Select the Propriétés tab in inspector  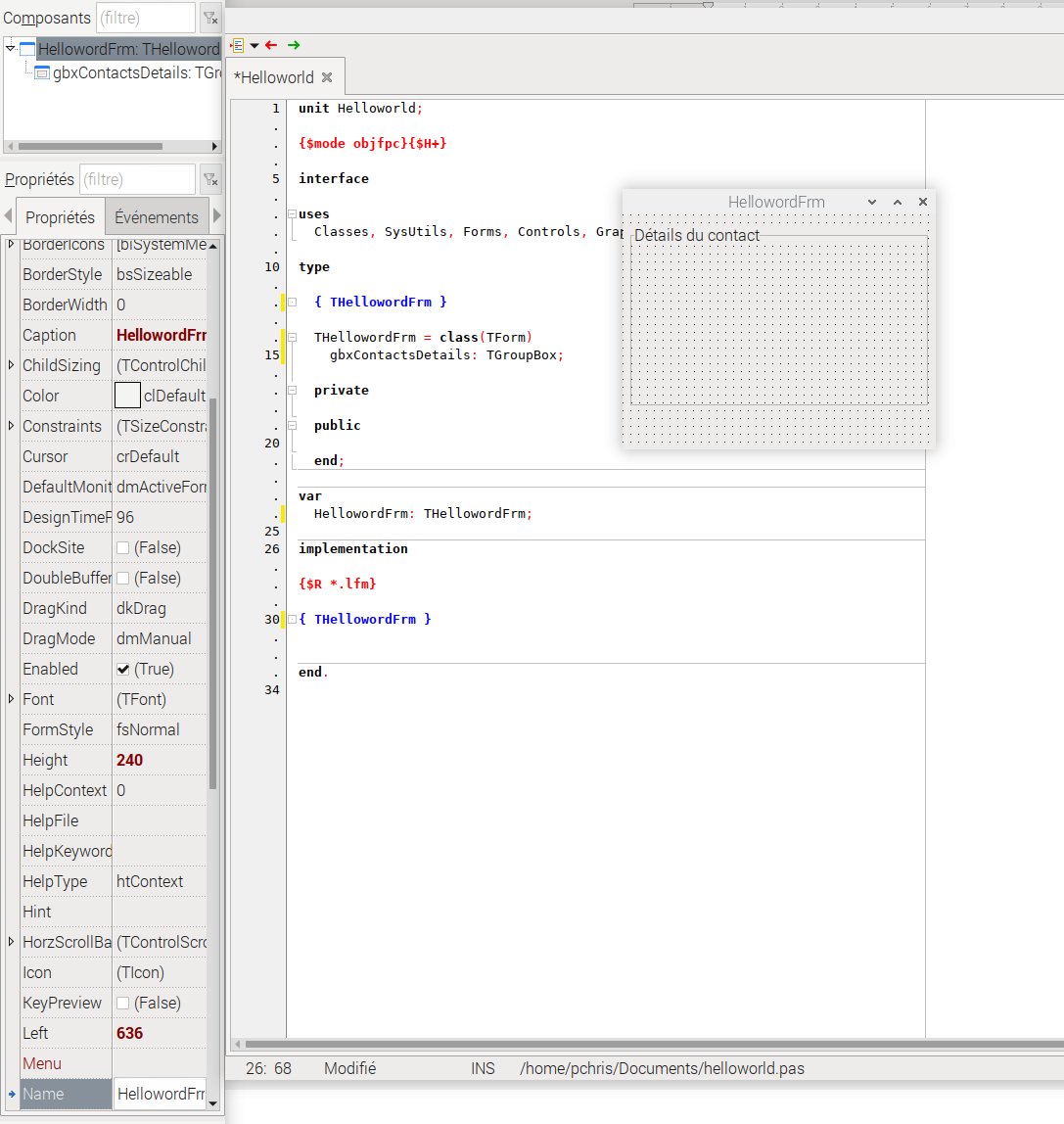[x=60, y=217]
